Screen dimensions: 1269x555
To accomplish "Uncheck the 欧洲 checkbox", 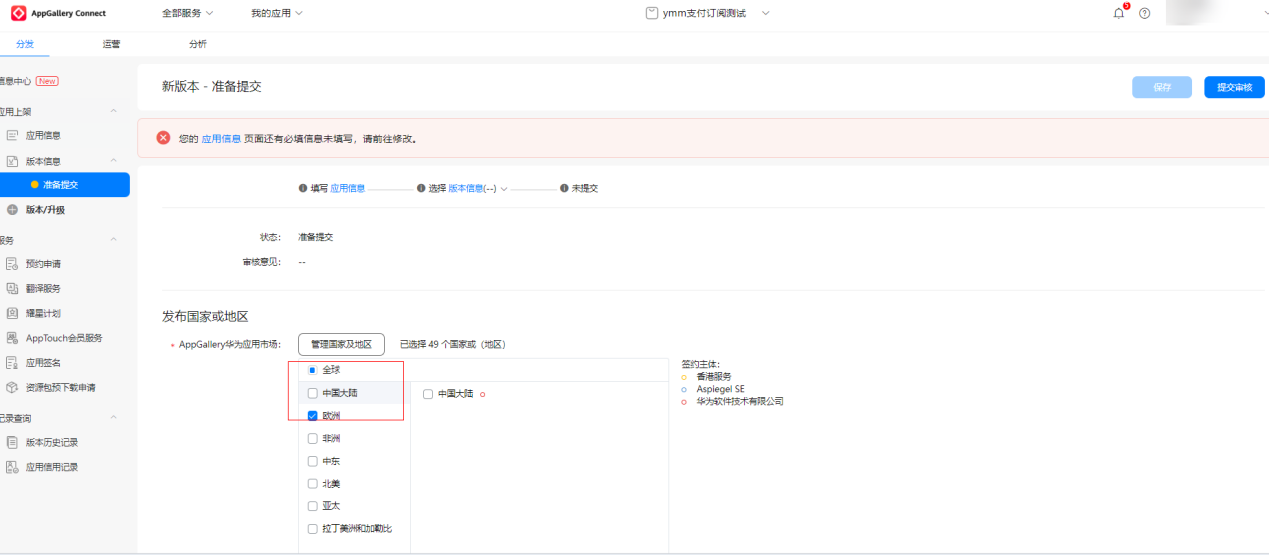I will point(313,415).
